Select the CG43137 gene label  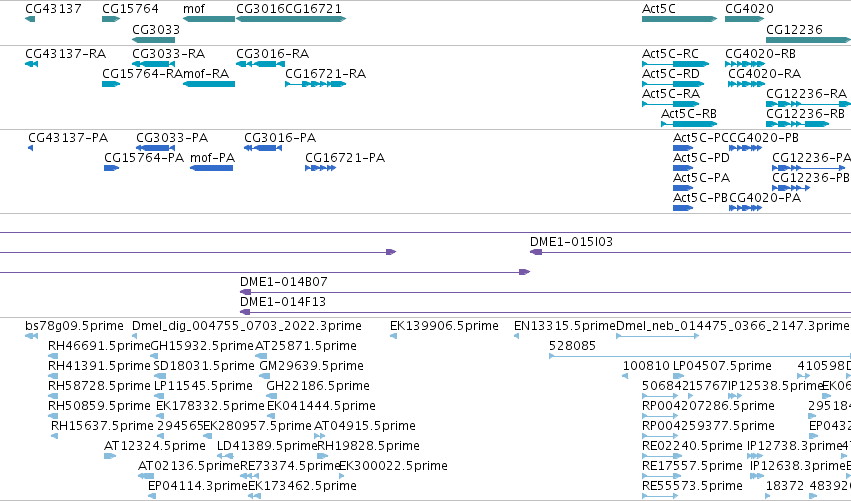coord(53,9)
